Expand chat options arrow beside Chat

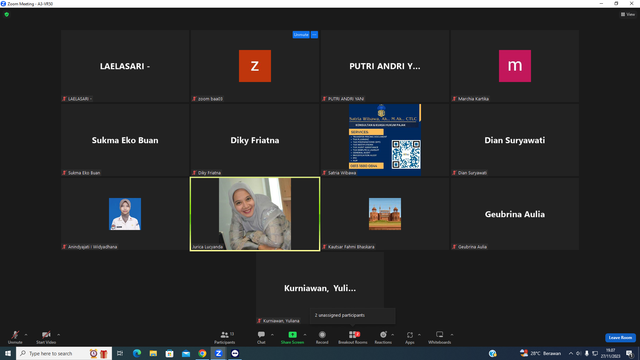pyautogui.click(x=272, y=335)
